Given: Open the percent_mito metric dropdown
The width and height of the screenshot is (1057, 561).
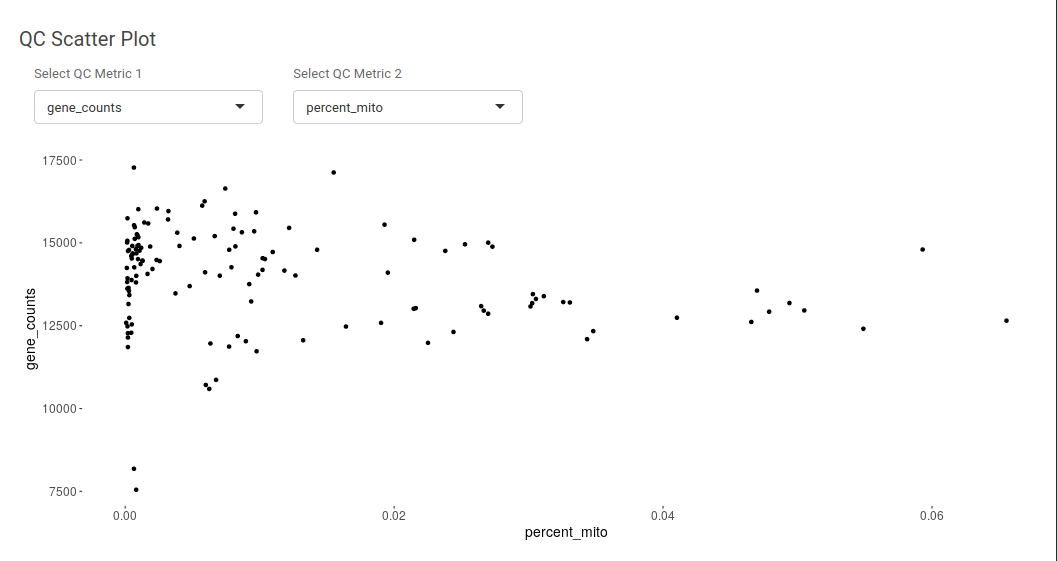Looking at the screenshot, I should [x=408, y=107].
